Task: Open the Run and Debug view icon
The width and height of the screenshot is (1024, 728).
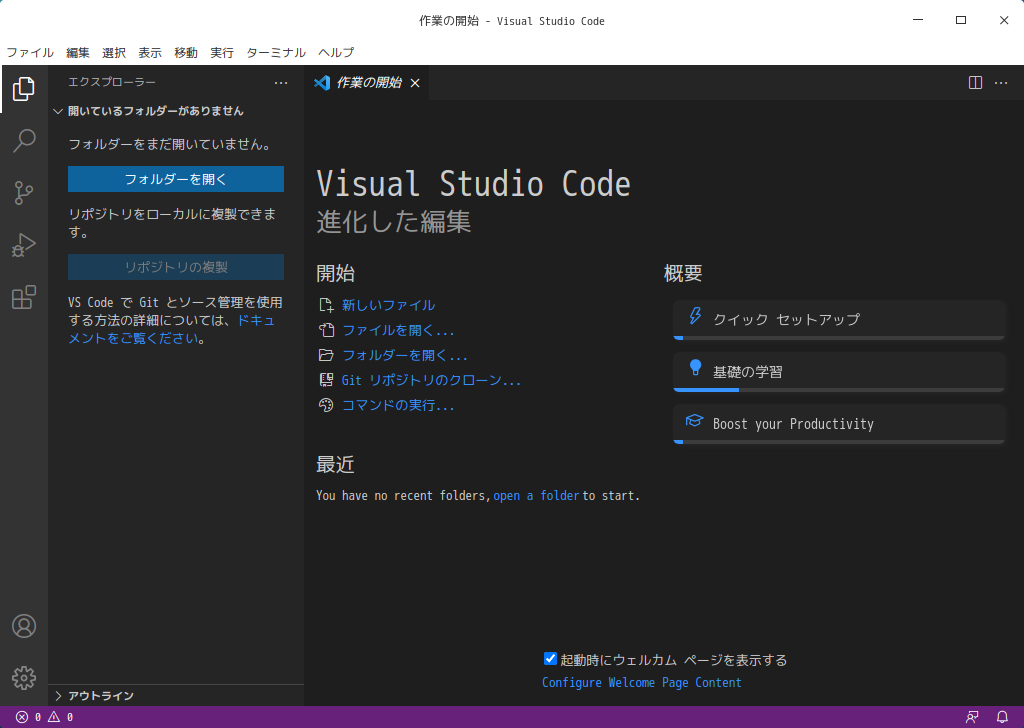Action: 24,245
